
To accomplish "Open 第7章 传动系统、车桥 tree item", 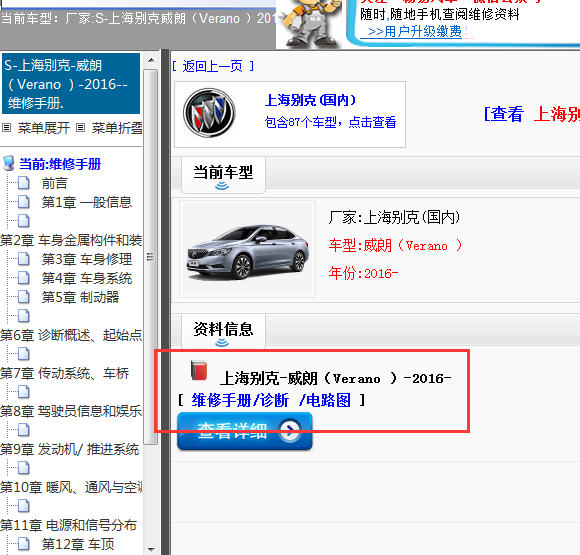I will coord(64,373).
